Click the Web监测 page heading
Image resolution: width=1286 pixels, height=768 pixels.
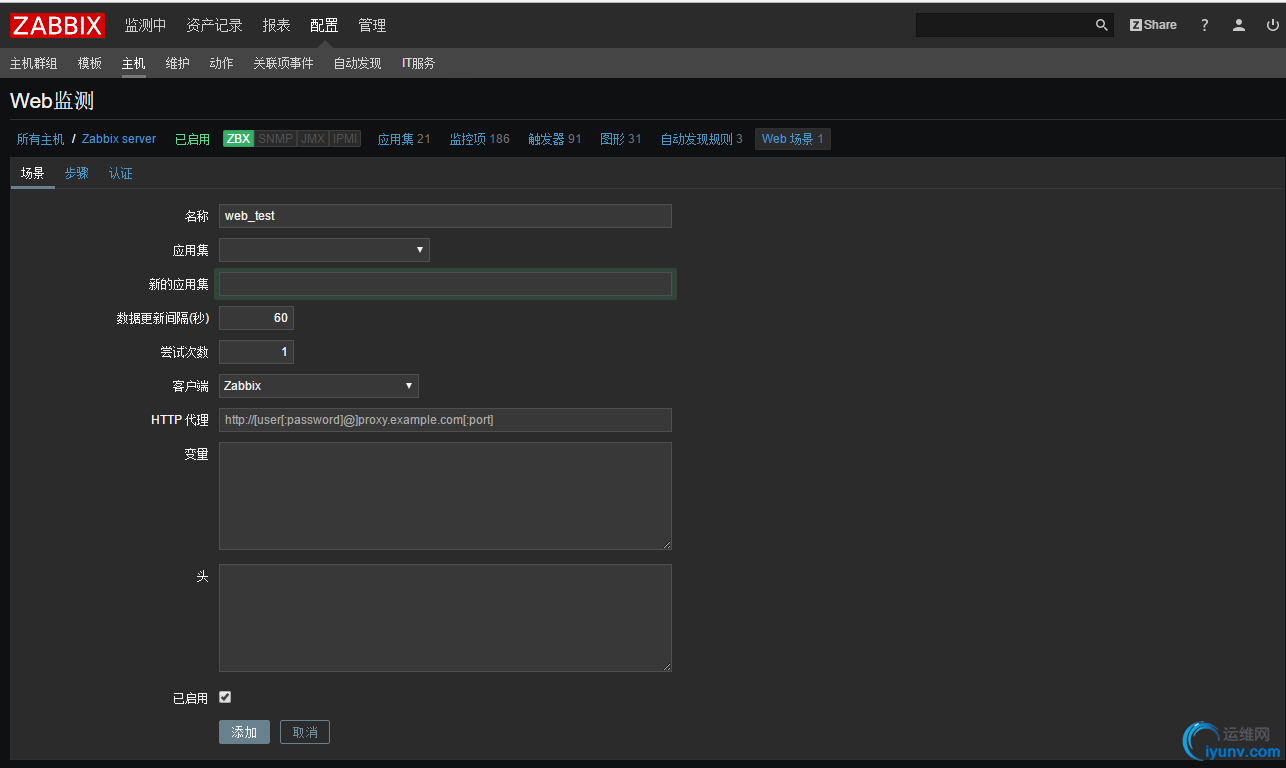[x=52, y=101]
